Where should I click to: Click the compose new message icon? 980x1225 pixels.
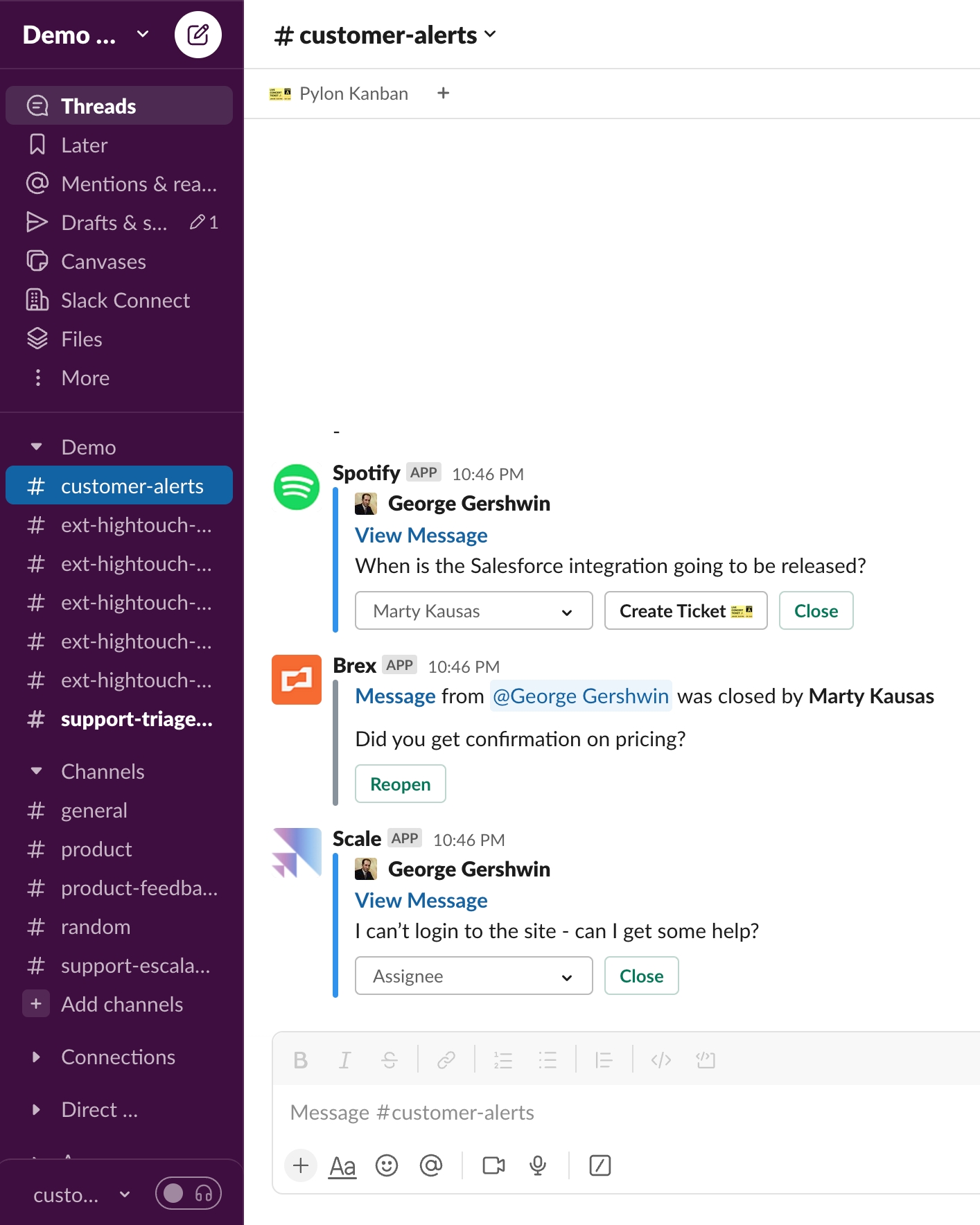(x=198, y=35)
